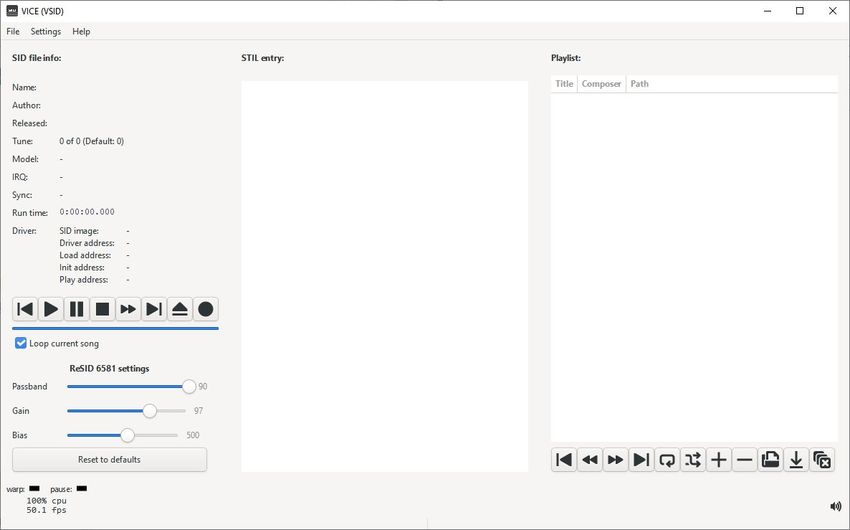This screenshot has width=850, height=530.
Task: Toggle playlist shuffle mode
Action: [x=693, y=460]
